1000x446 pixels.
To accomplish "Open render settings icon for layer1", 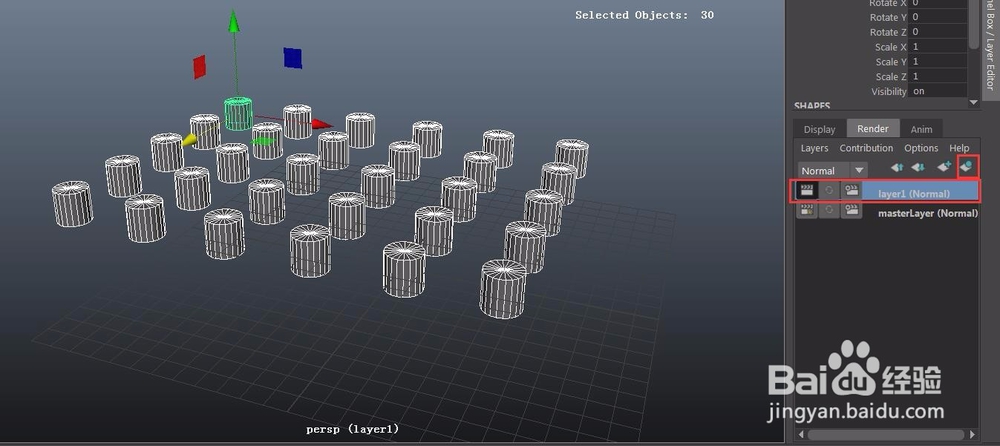I will point(851,190).
